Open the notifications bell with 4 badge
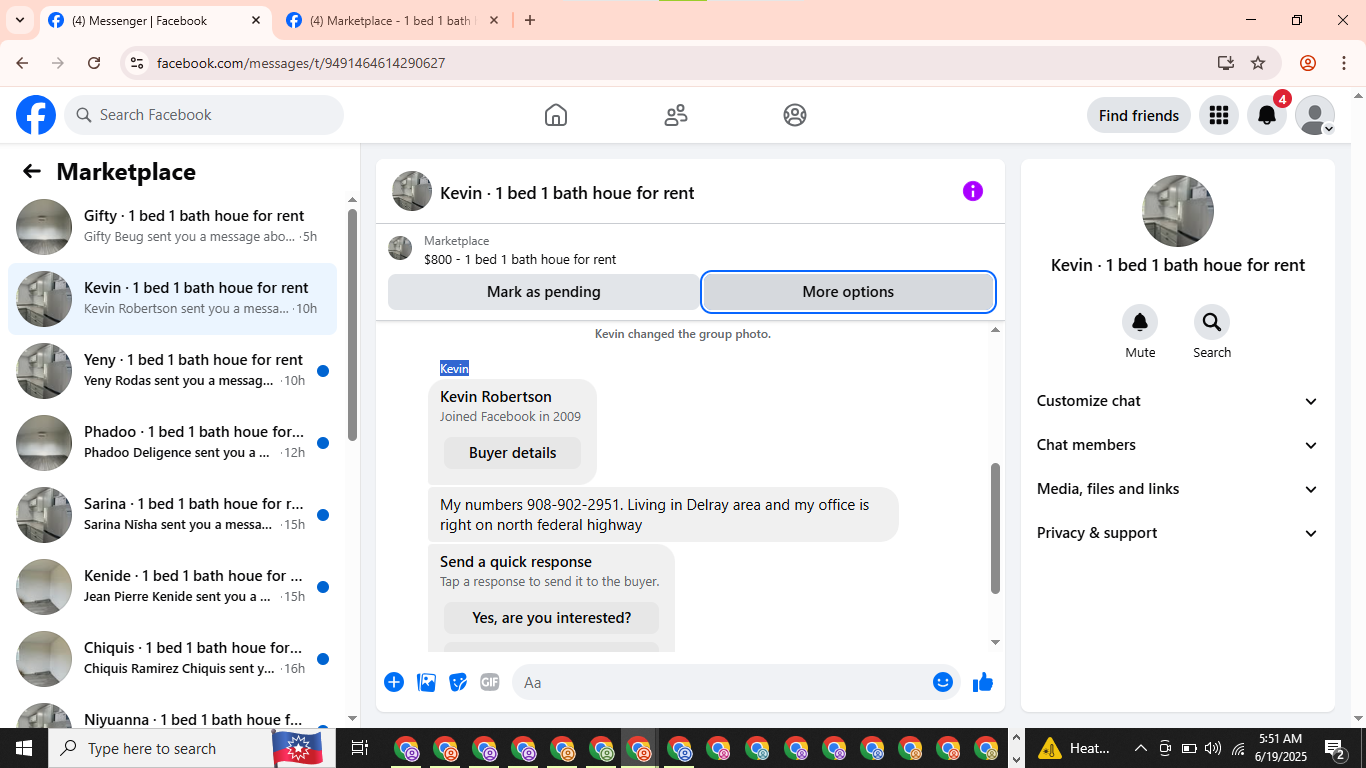Viewport: 1366px width, 768px height. pos(1266,115)
